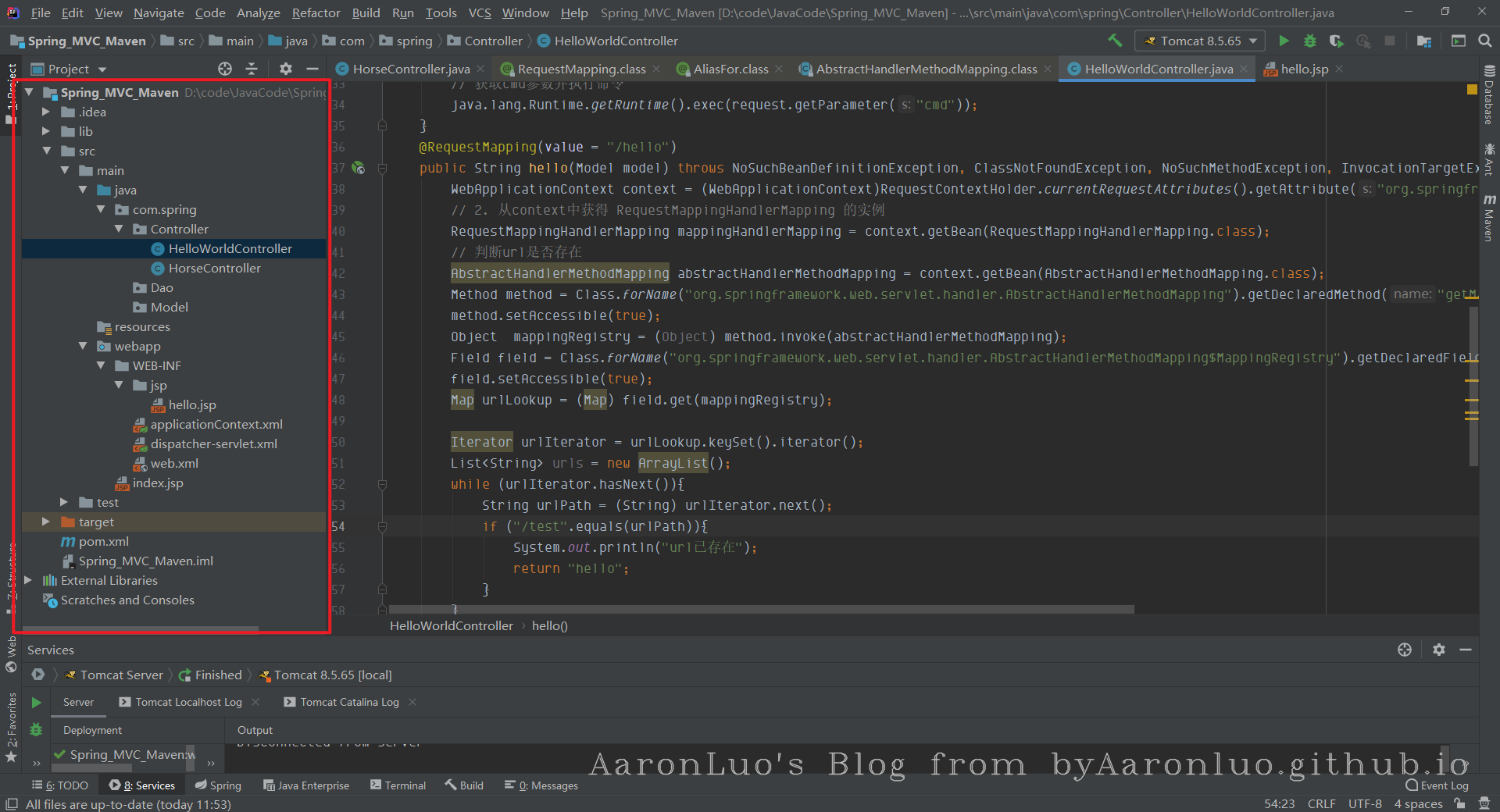Expand the lib folder
1500x812 pixels.
click(x=46, y=131)
